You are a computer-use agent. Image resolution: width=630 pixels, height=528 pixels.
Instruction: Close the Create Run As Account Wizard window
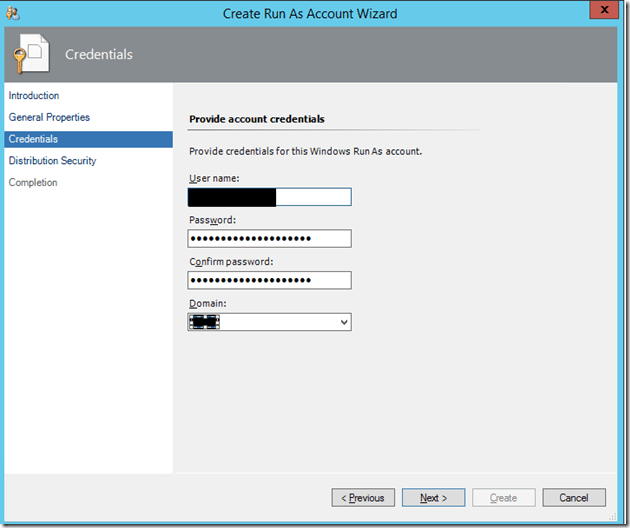(602, 12)
